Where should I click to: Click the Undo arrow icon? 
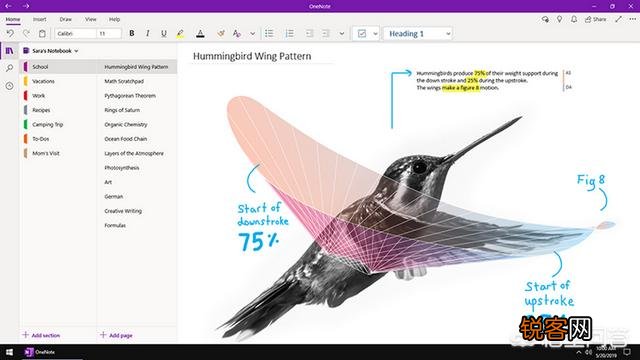pyautogui.click(x=10, y=33)
